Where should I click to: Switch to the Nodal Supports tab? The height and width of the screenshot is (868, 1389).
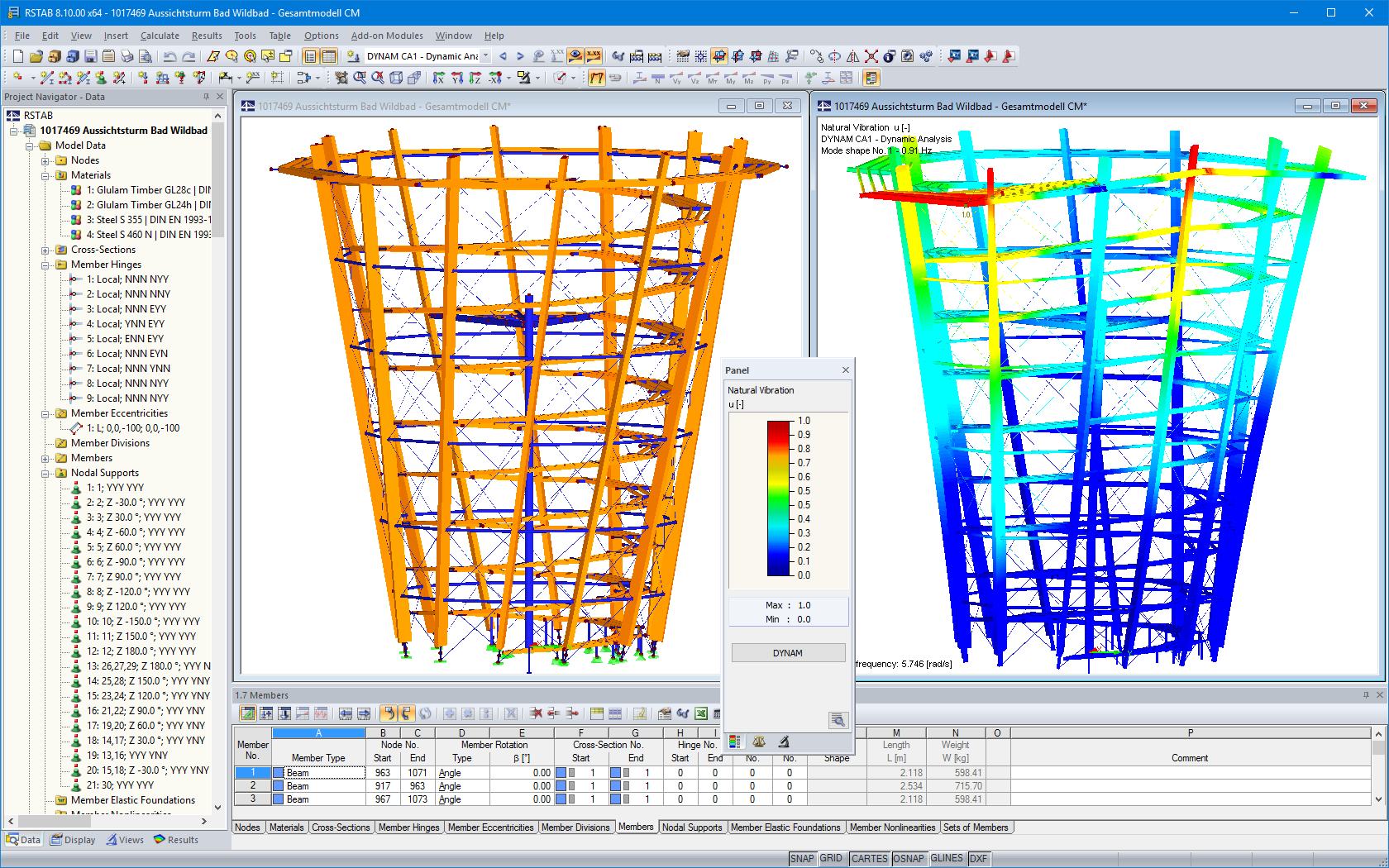coord(693,827)
